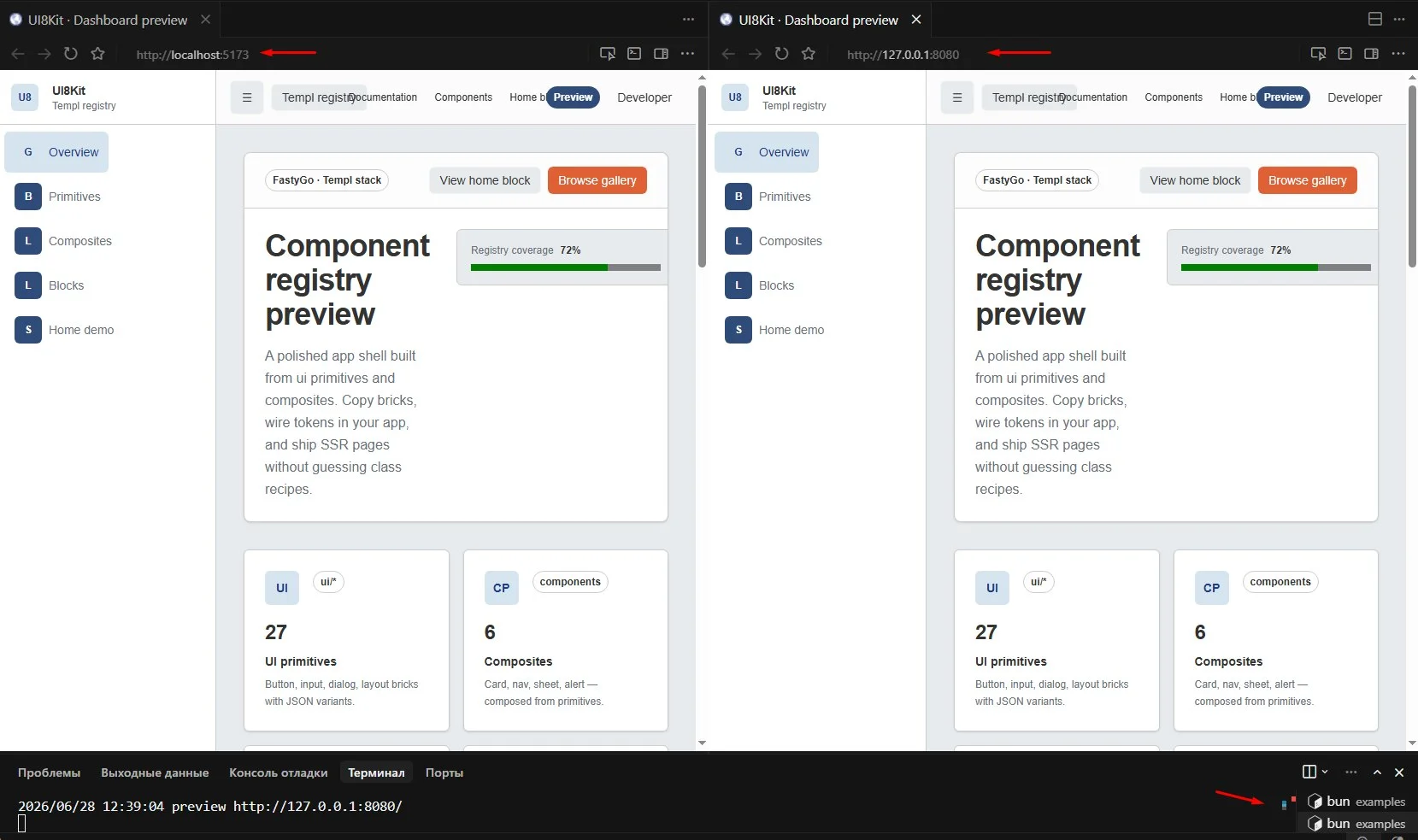Toggle the Preview pill in right header

[x=1283, y=97]
